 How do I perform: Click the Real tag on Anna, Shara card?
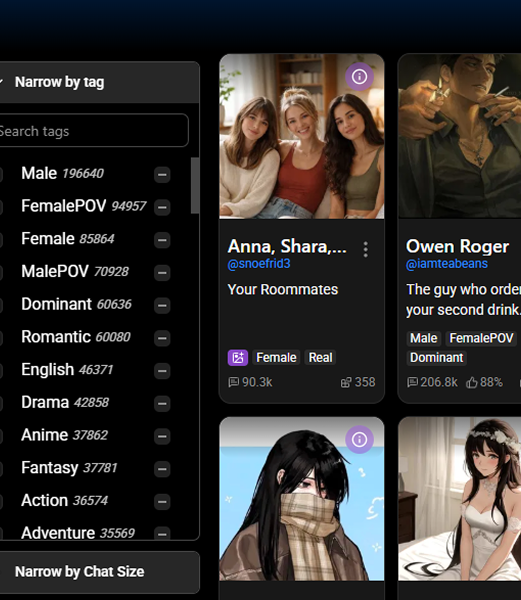click(320, 358)
